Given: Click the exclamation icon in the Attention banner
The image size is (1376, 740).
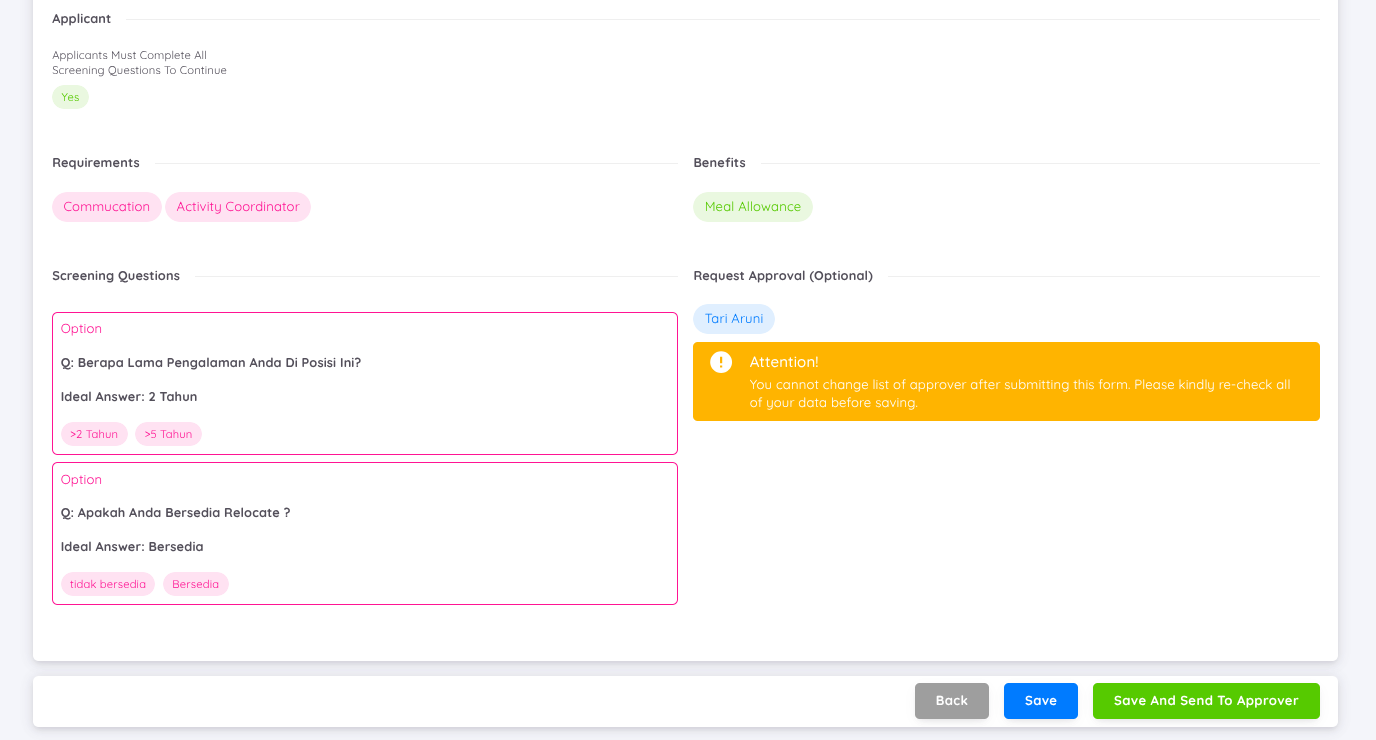Looking at the screenshot, I should 721,362.
